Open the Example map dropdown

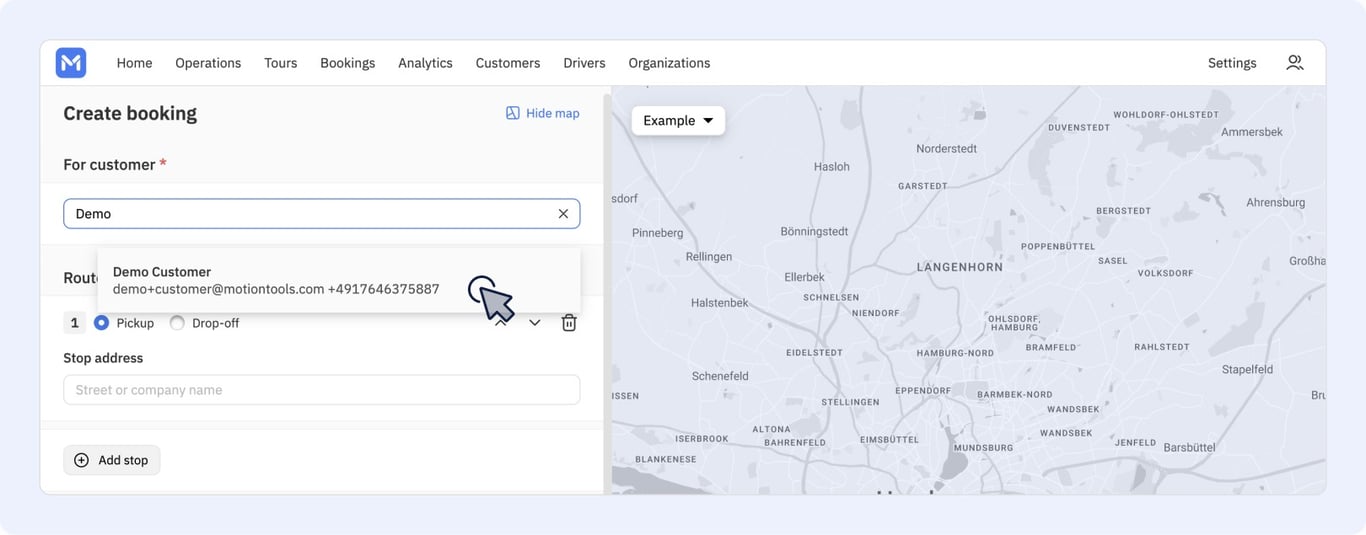[x=678, y=121]
